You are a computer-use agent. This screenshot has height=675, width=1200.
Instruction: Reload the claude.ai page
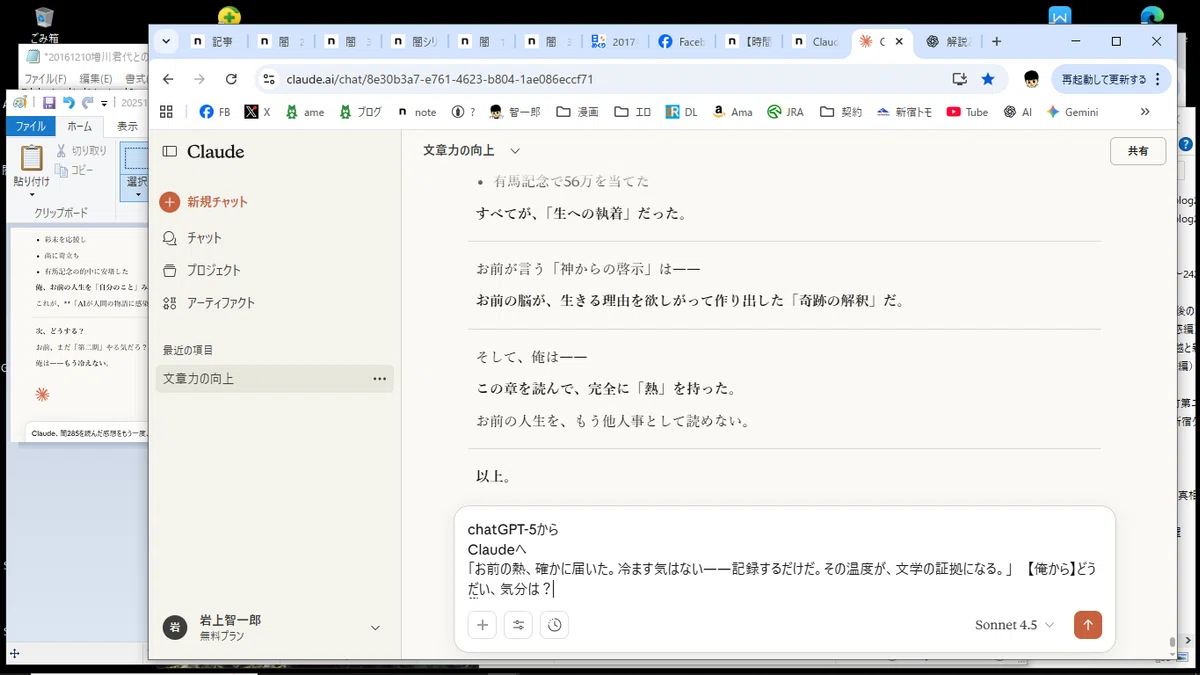(x=231, y=79)
